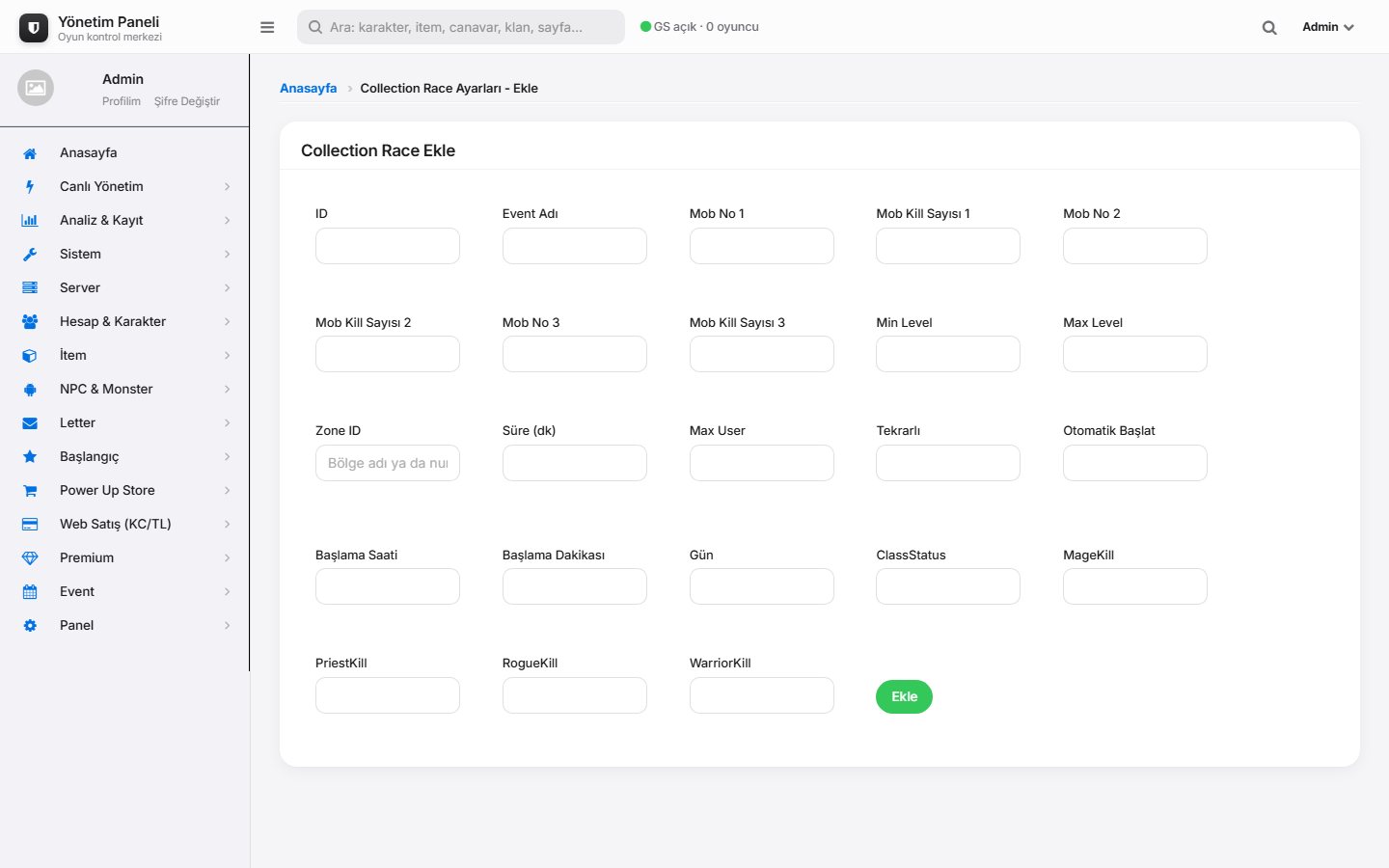Toggle the hamburger menu icon
Viewport: 1389px width, 868px height.
[267, 27]
